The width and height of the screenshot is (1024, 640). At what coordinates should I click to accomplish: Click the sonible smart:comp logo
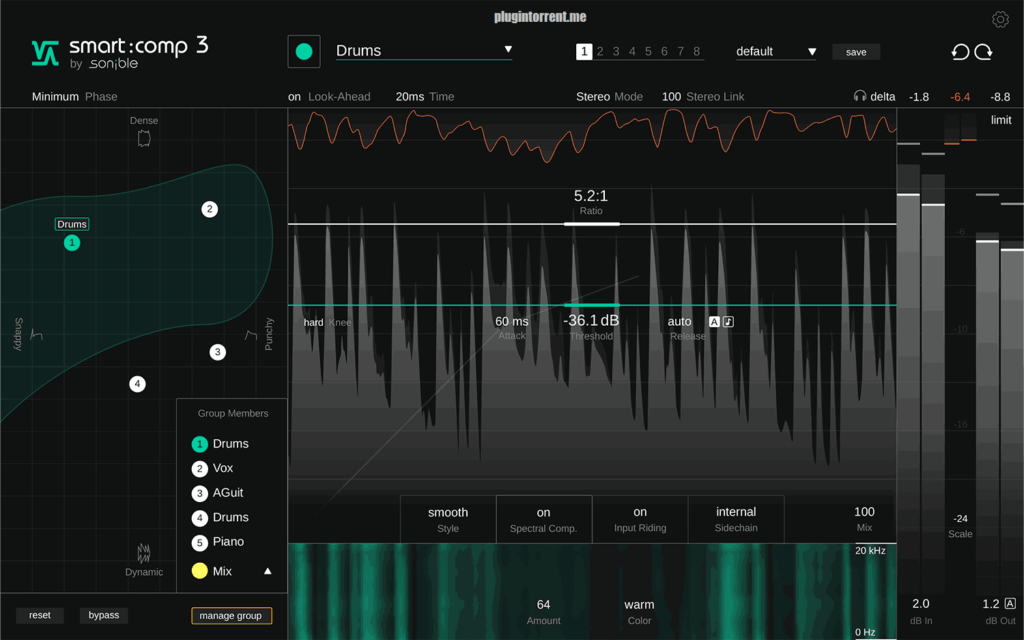pyautogui.click(x=120, y=52)
